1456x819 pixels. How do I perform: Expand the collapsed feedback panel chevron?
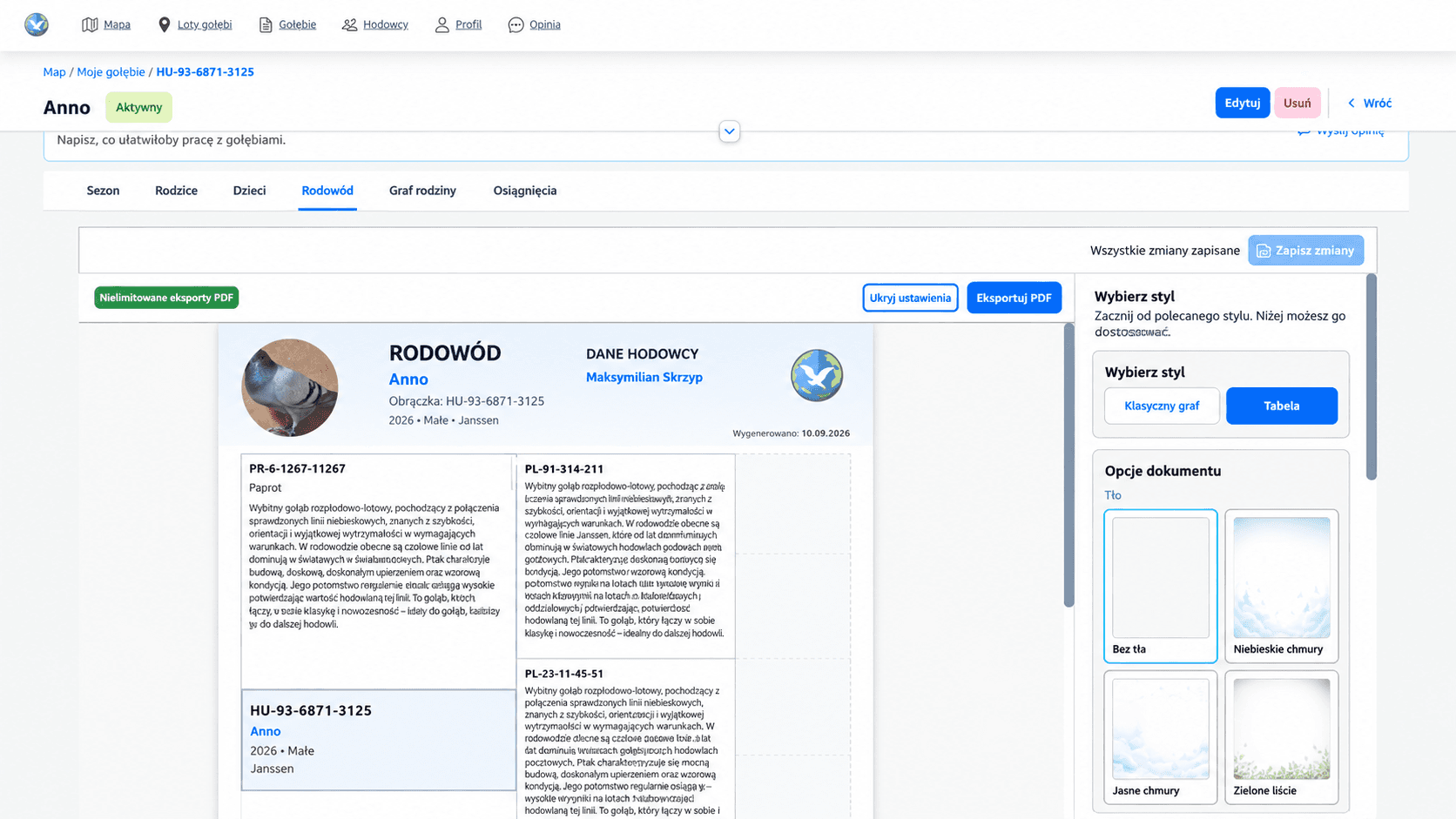[x=730, y=131]
